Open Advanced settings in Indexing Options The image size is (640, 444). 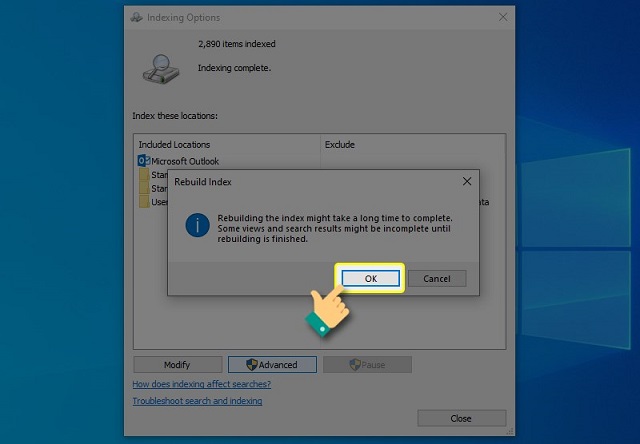pyautogui.click(x=272, y=364)
